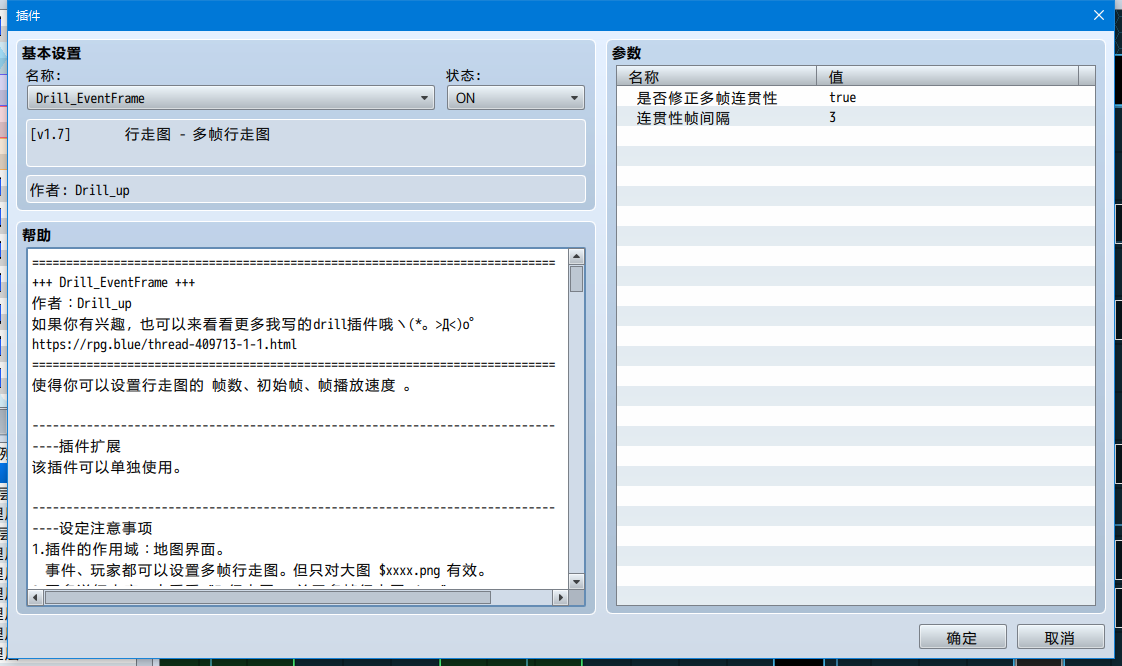Click the 如果你有兴趣 line in help text
The height and width of the screenshot is (666, 1122).
(253, 324)
